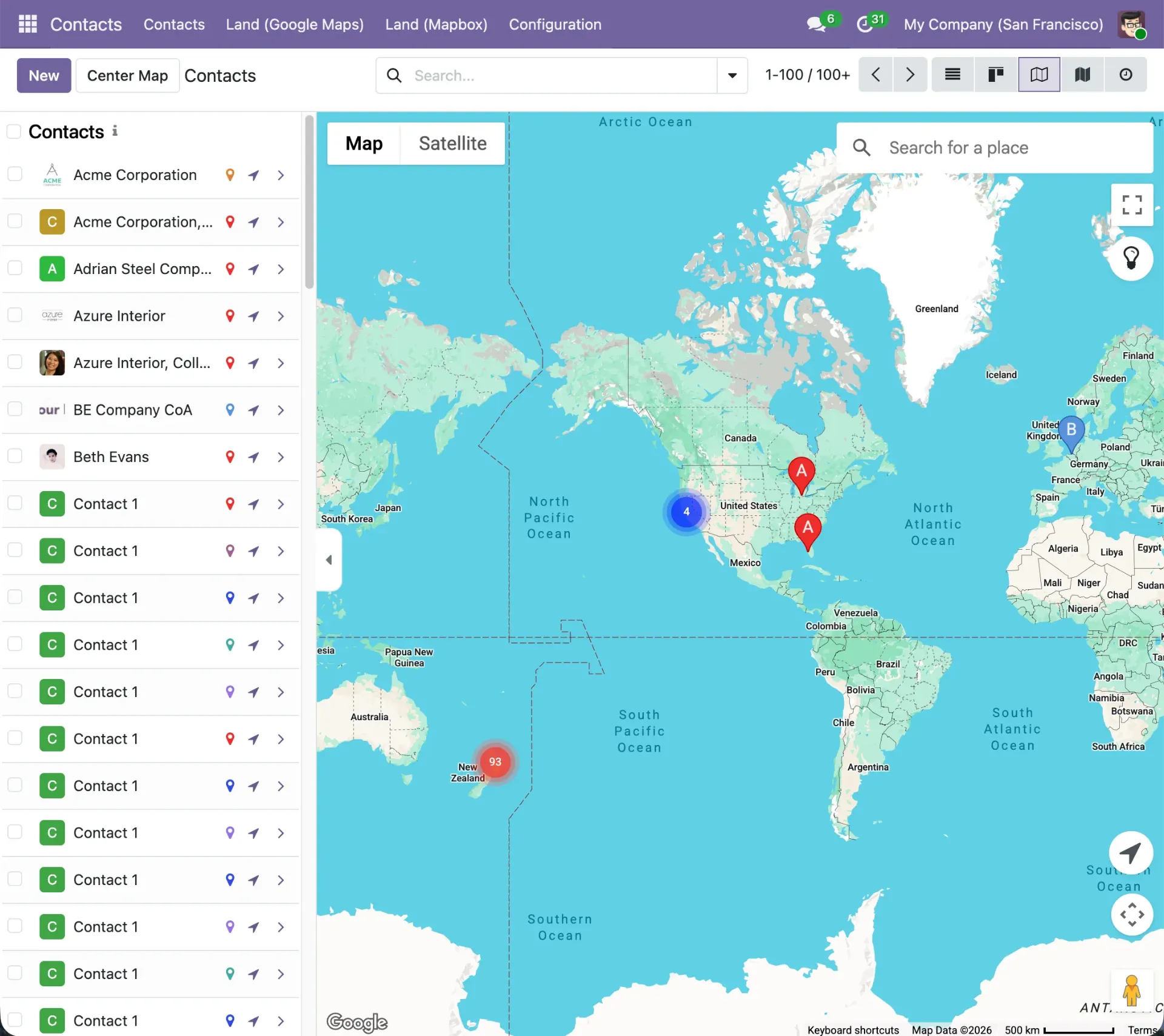Click Azure Interior red marker pin icon

coord(230,316)
